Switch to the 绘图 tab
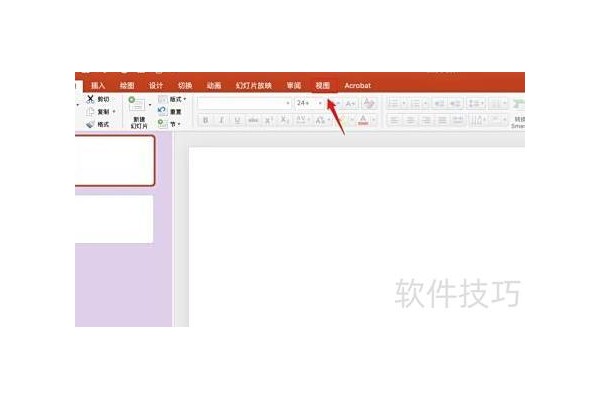600x400 pixels. tap(127, 85)
